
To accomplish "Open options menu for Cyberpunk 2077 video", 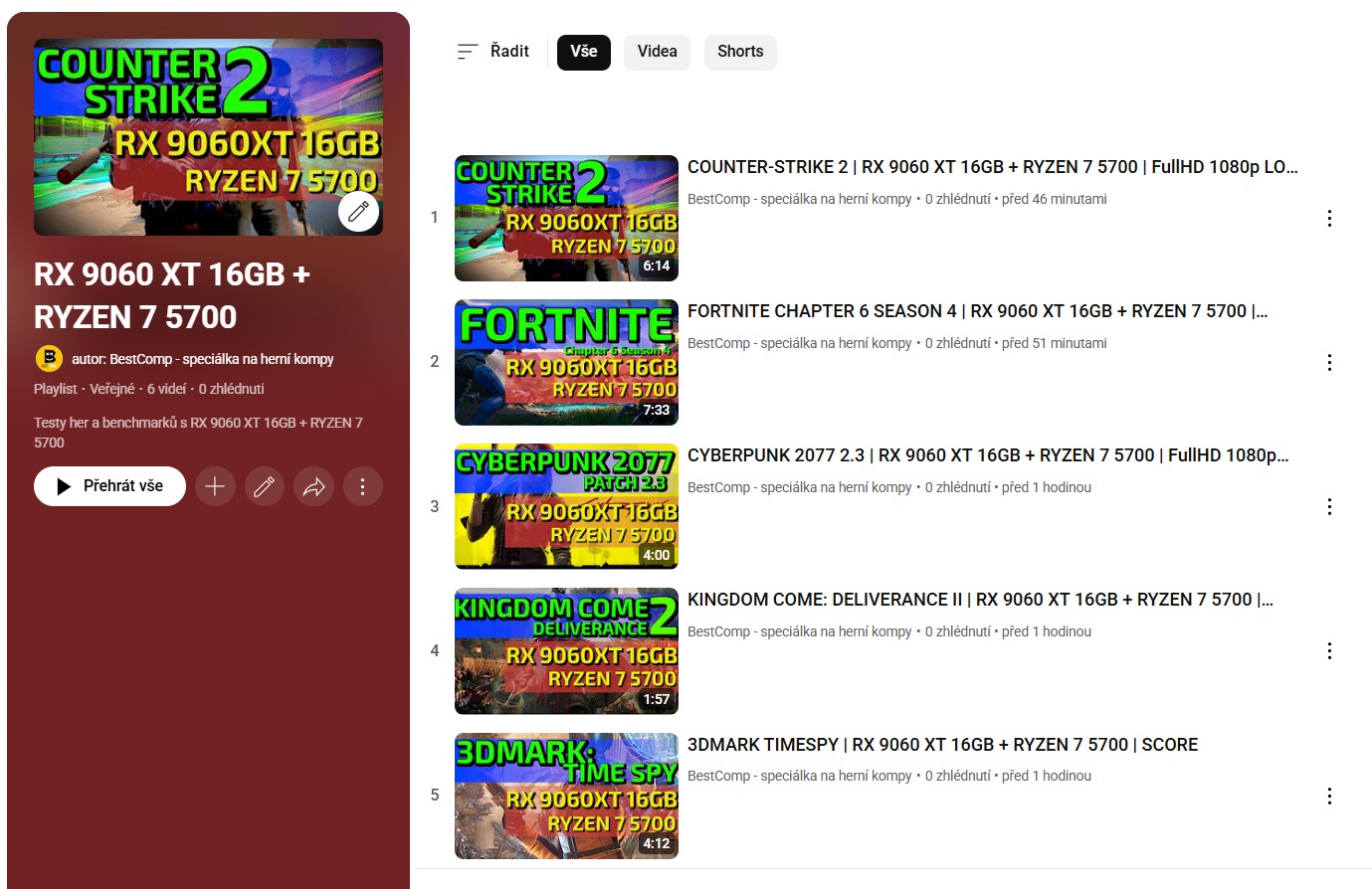I will click(1329, 507).
